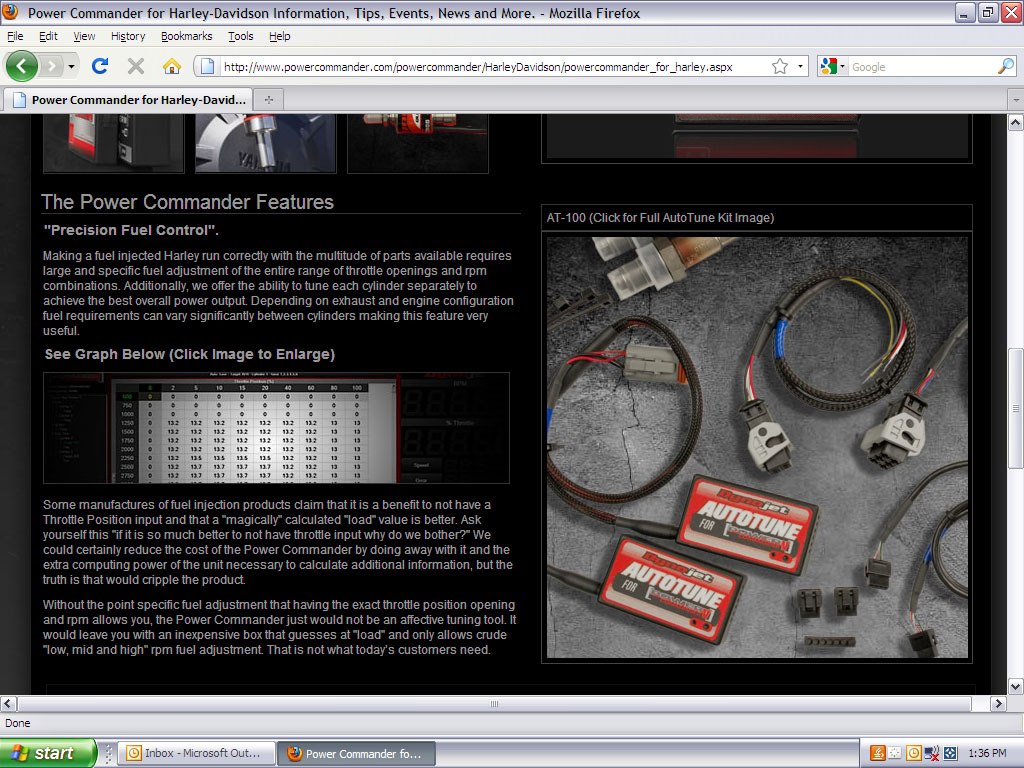
Task: Click the vertical scrollbar down arrow
Action: 1016,686
